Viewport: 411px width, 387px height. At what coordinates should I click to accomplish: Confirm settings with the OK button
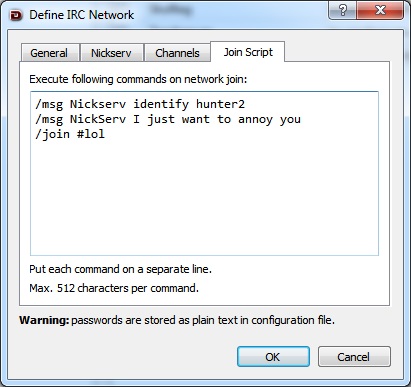[273, 357]
